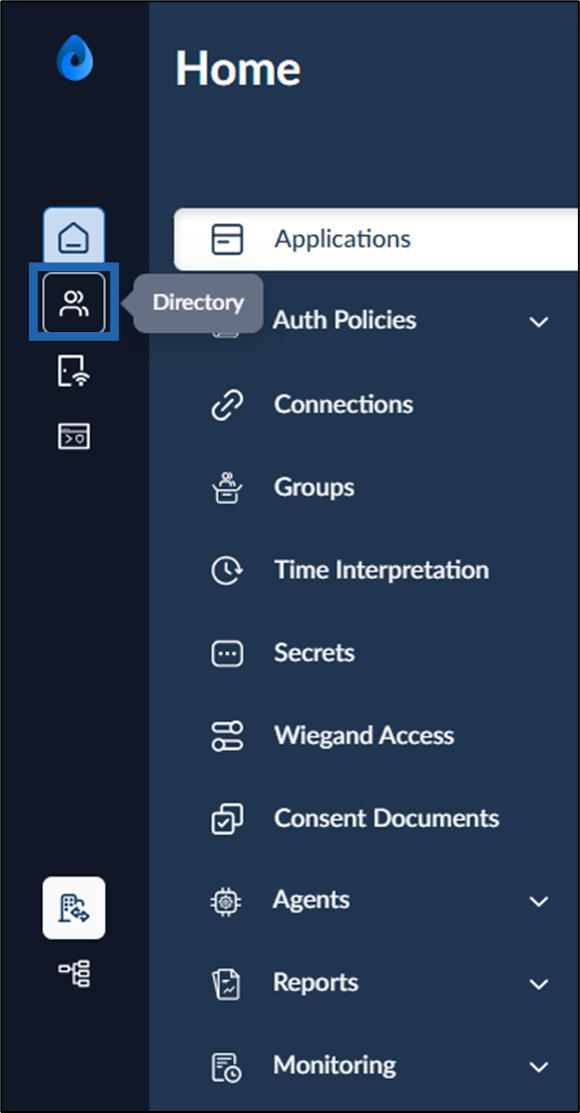Click the Applications window icon
This screenshot has height=1113, width=580.
click(227, 239)
